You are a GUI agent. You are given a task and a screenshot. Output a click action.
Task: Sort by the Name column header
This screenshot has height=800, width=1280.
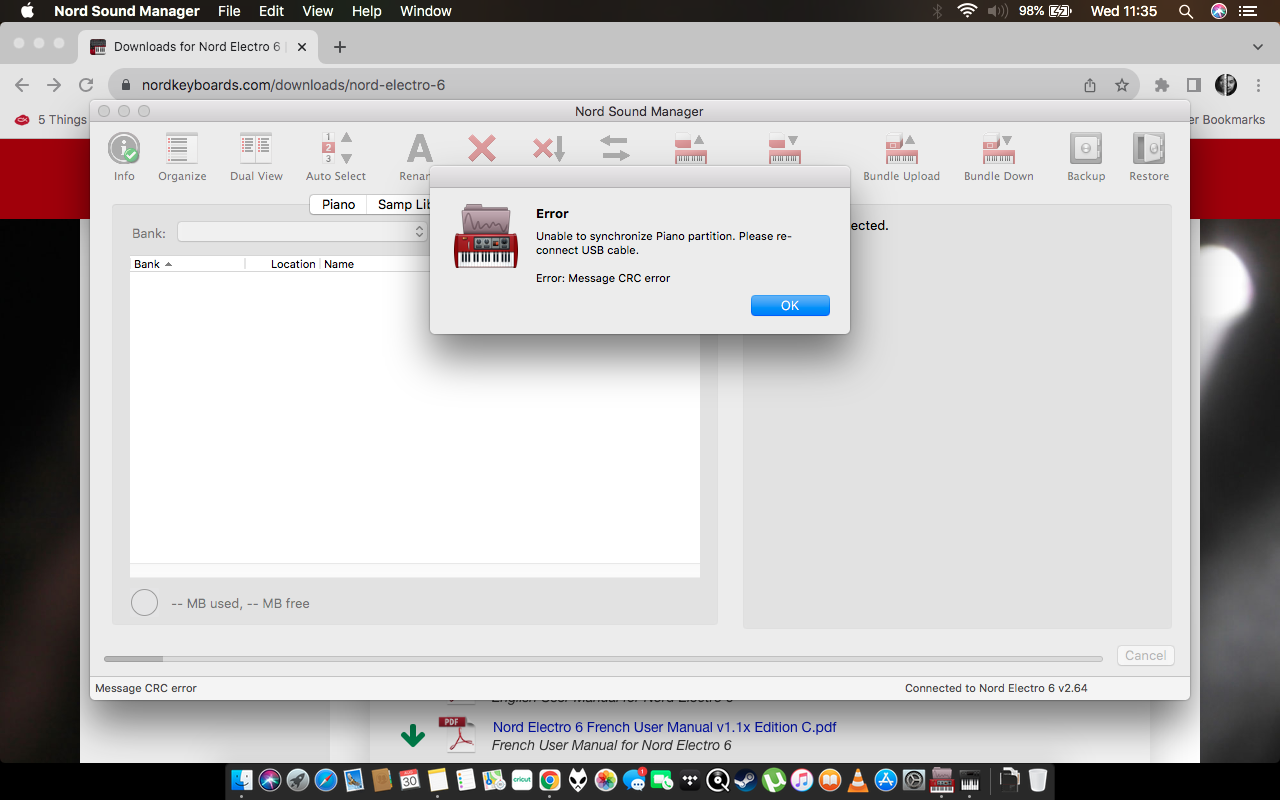pos(339,264)
